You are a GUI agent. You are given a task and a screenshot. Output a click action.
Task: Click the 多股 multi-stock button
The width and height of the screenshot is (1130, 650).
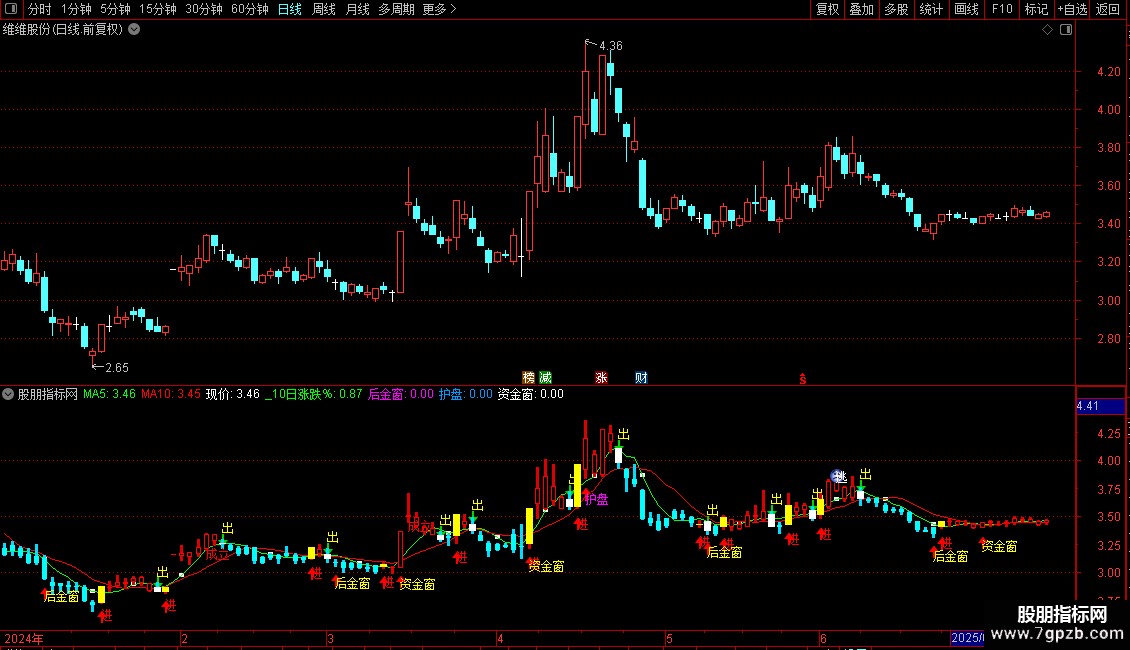(897, 9)
